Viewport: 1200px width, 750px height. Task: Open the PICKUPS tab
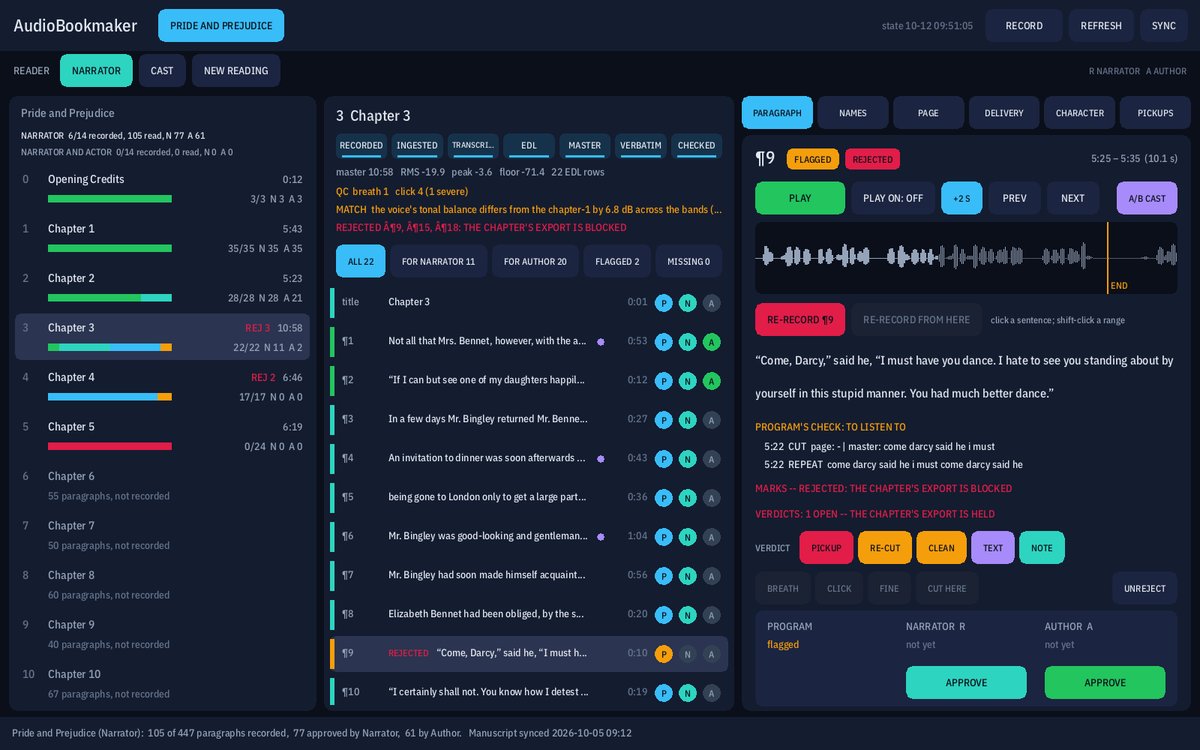[1156, 113]
